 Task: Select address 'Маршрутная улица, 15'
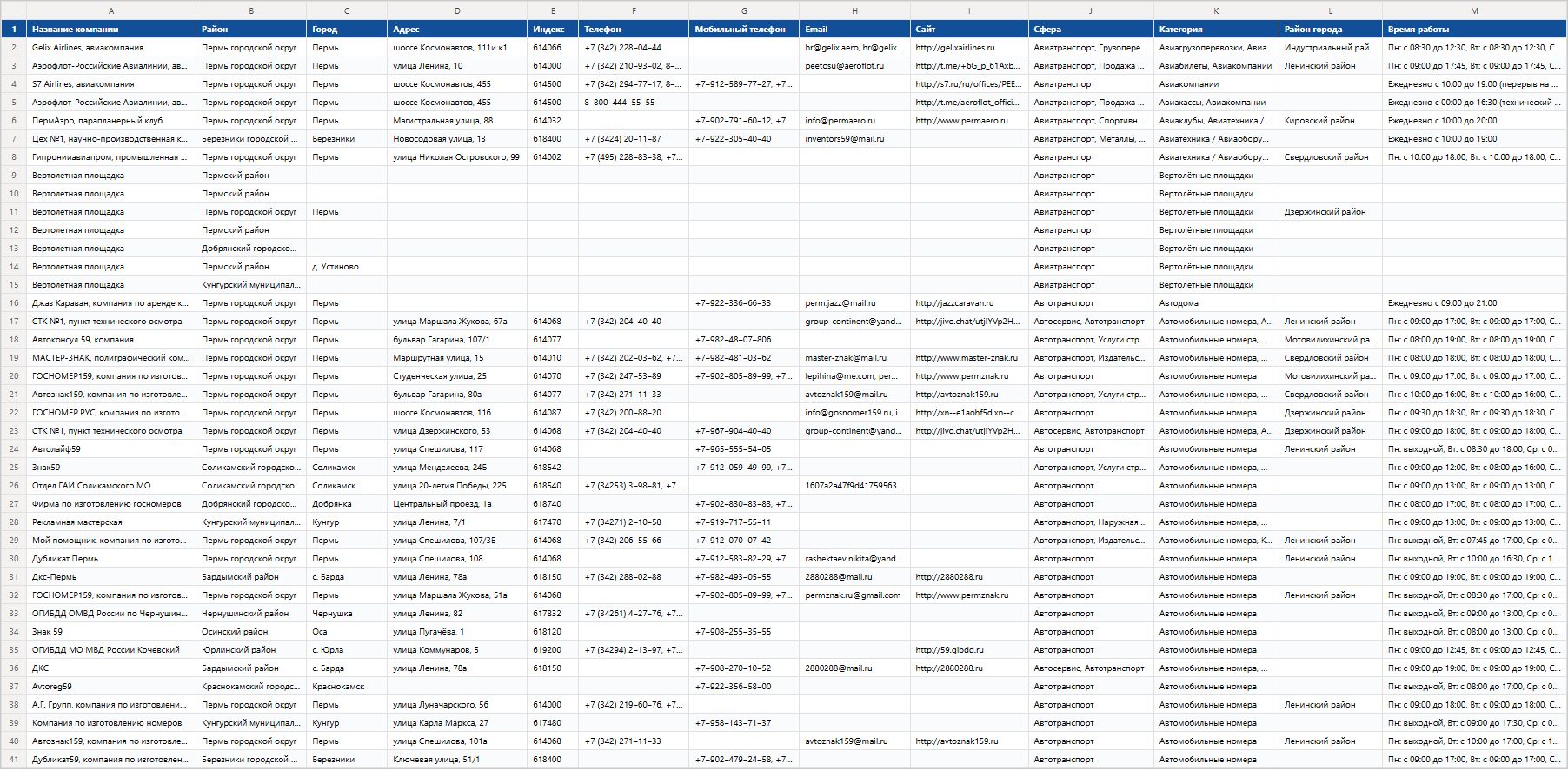coord(457,358)
